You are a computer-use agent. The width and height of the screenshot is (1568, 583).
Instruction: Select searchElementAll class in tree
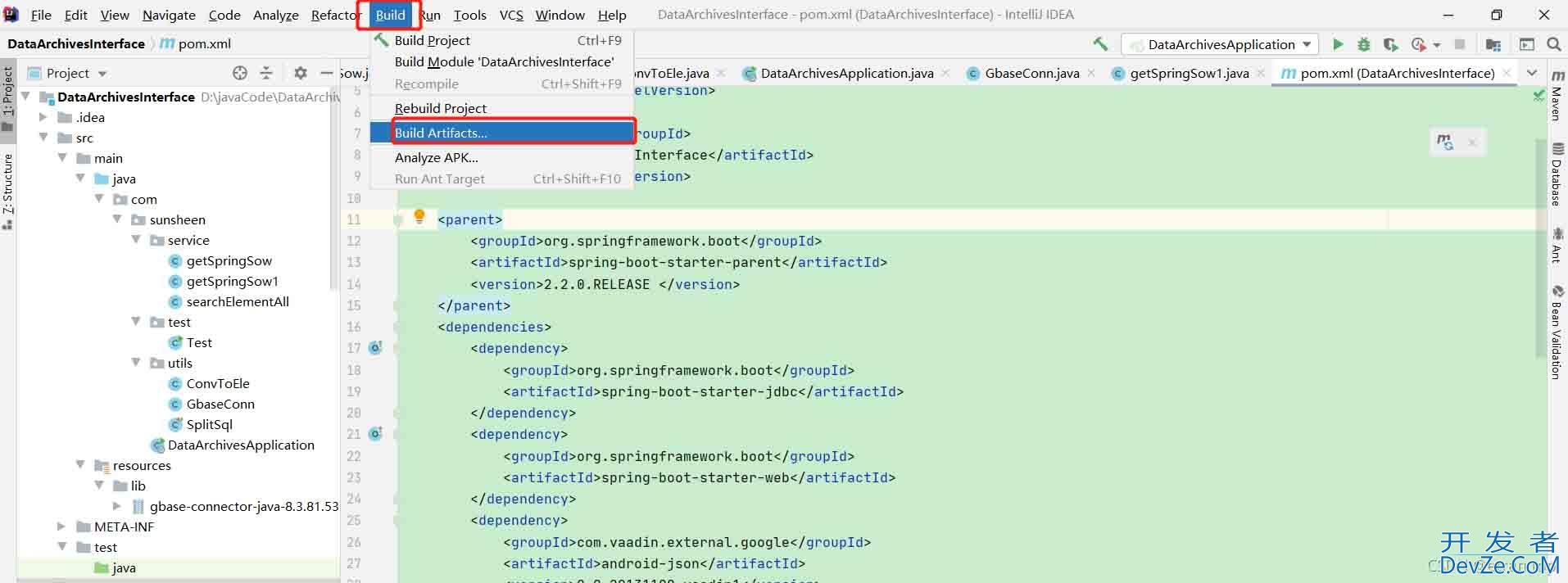pyautogui.click(x=238, y=301)
